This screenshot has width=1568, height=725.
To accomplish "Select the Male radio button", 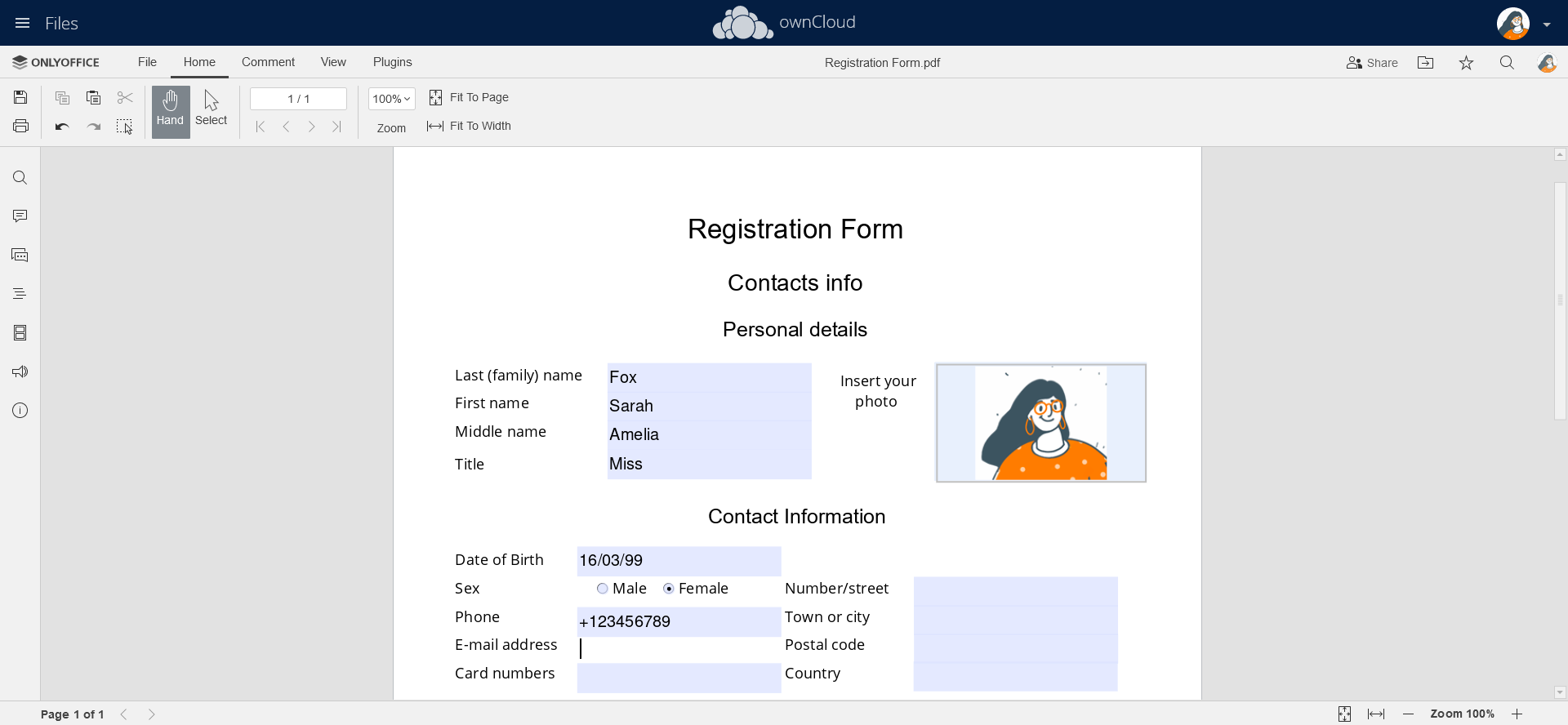I will click(x=603, y=589).
